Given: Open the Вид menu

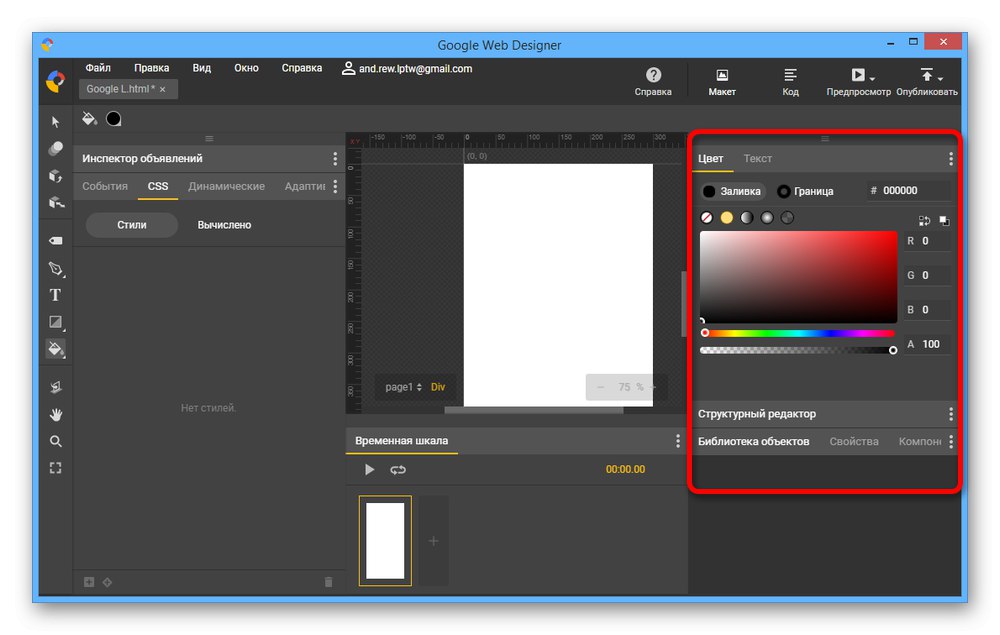Looking at the screenshot, I should 202,68.
